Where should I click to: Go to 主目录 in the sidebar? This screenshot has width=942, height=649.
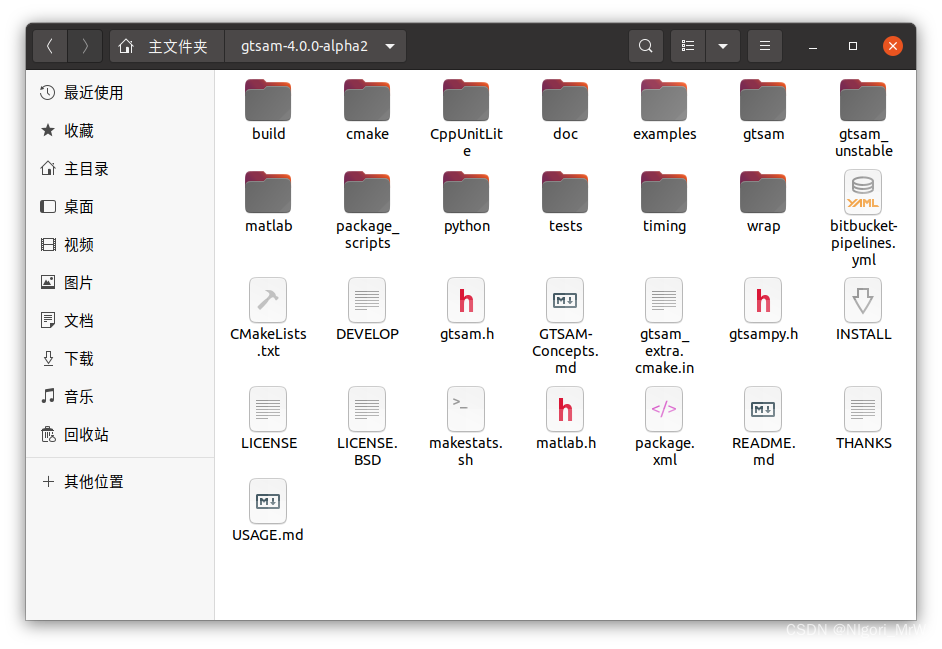coord(120,169)
